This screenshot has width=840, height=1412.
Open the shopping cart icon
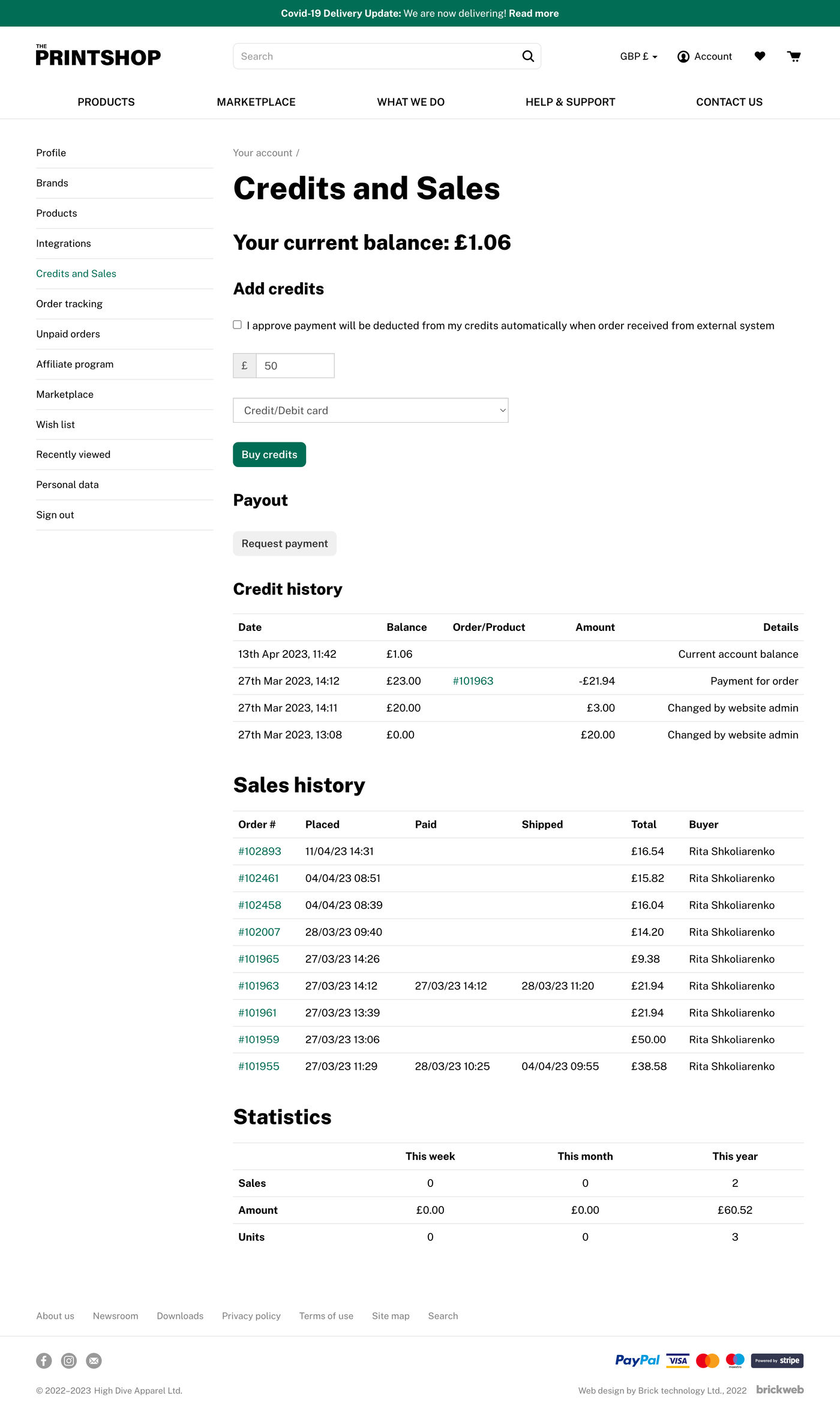pos(794,56)
